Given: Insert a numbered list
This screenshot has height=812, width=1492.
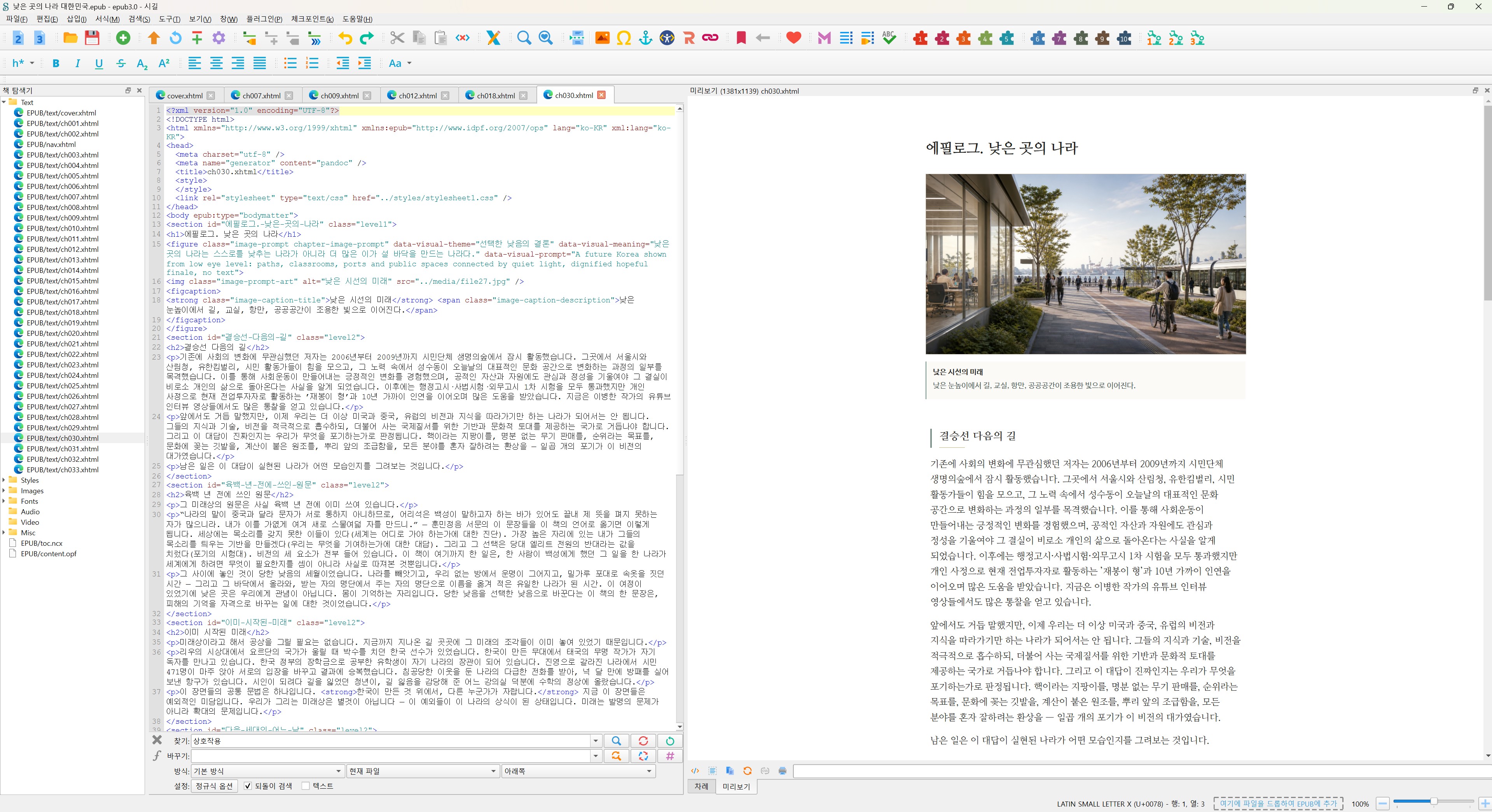Looking at the screenshot, I should tap(312, 64).
